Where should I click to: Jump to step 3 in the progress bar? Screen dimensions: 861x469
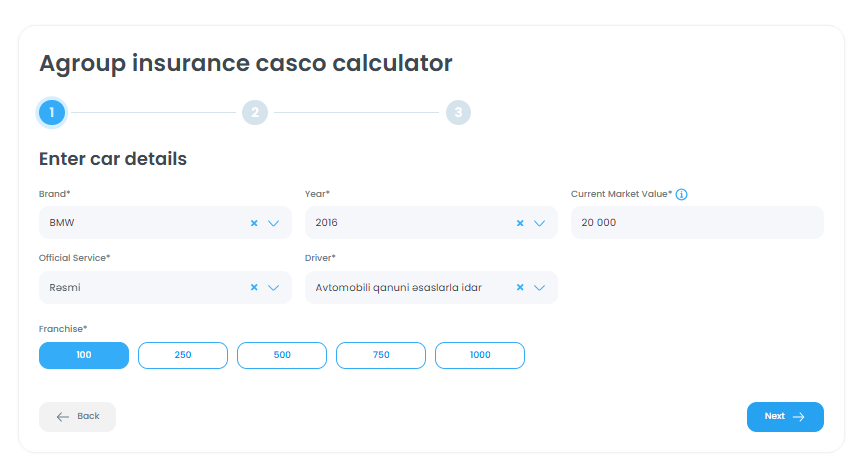coord(458,112)
